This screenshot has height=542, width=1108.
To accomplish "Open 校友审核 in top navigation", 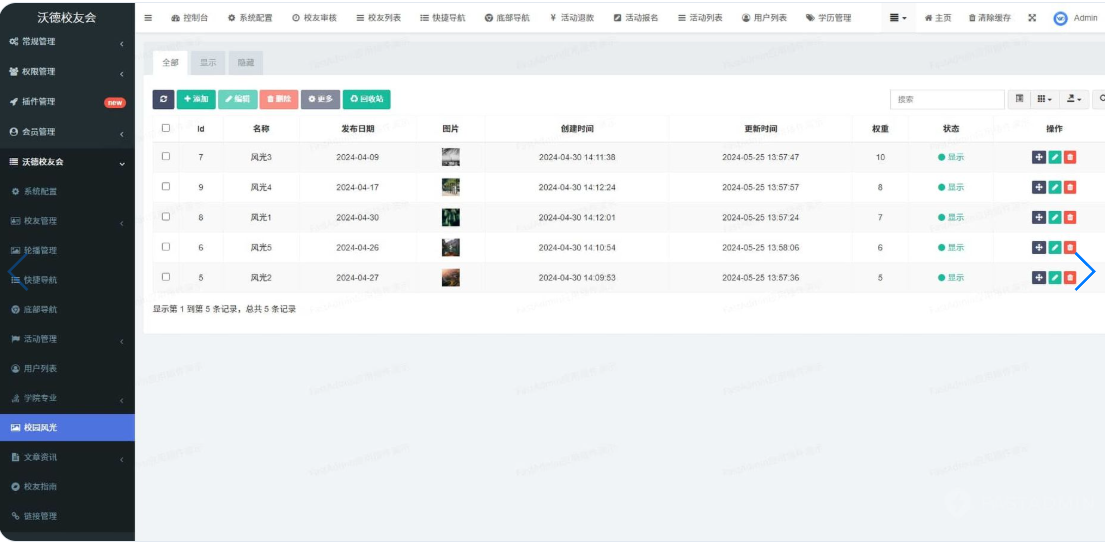I will [x=315, y=18].
